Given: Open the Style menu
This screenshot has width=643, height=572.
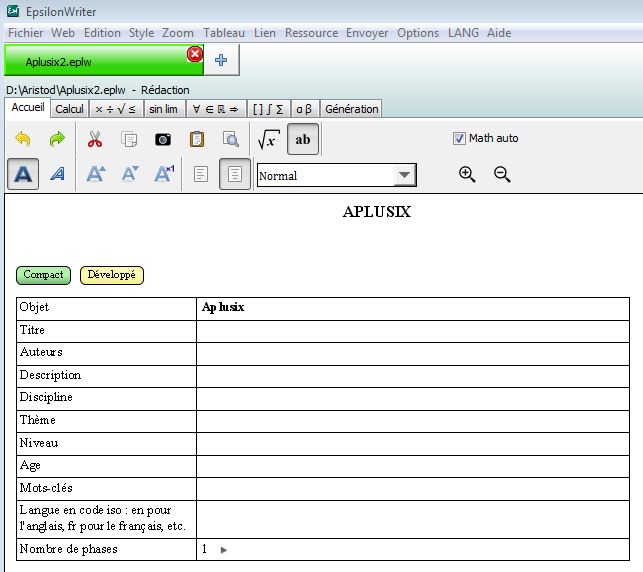Looking at the screenshot, I should click(x=141, y=33).
